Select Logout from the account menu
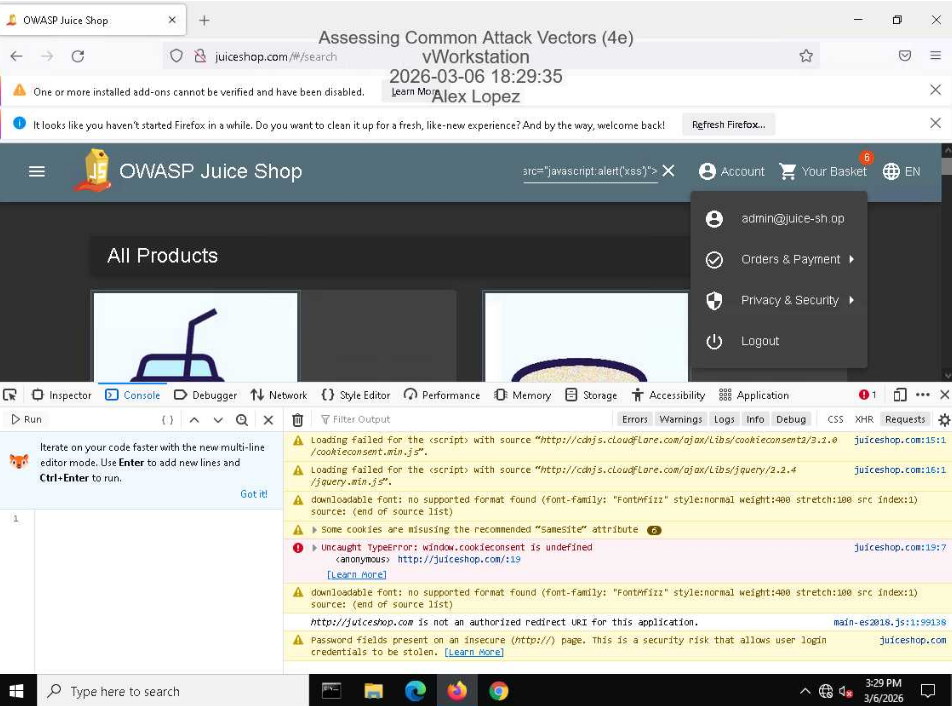Screen dimensions: 952x706 759,341
